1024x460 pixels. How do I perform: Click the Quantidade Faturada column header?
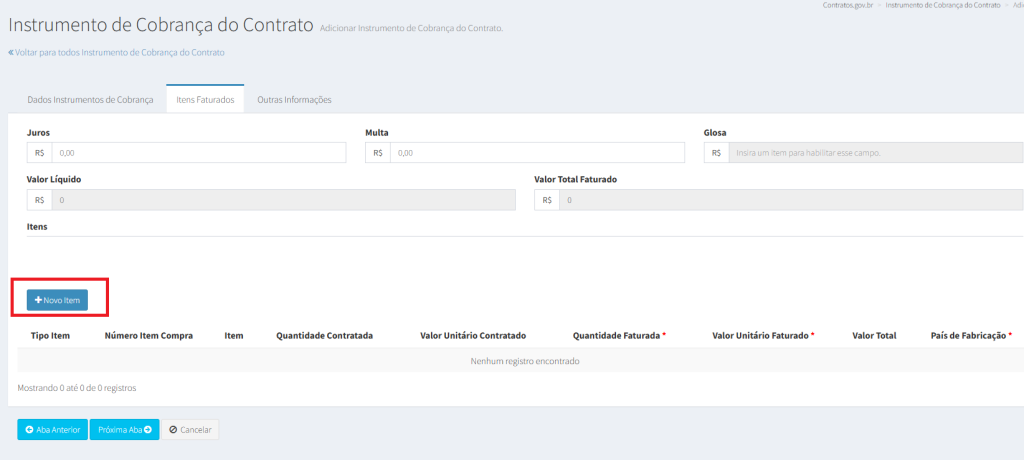(616, 336)
